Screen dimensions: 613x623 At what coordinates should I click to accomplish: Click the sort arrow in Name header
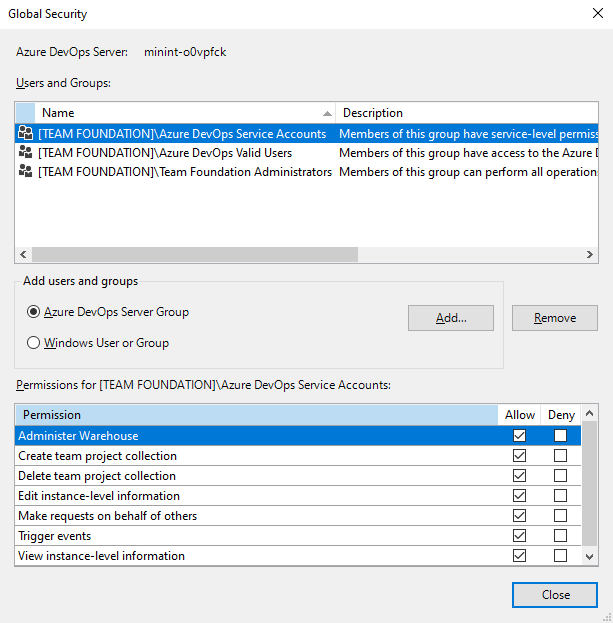coord(327,114)
